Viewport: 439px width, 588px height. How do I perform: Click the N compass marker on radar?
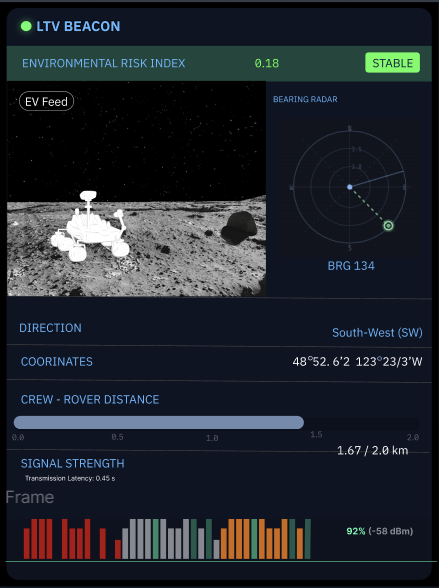350,129
